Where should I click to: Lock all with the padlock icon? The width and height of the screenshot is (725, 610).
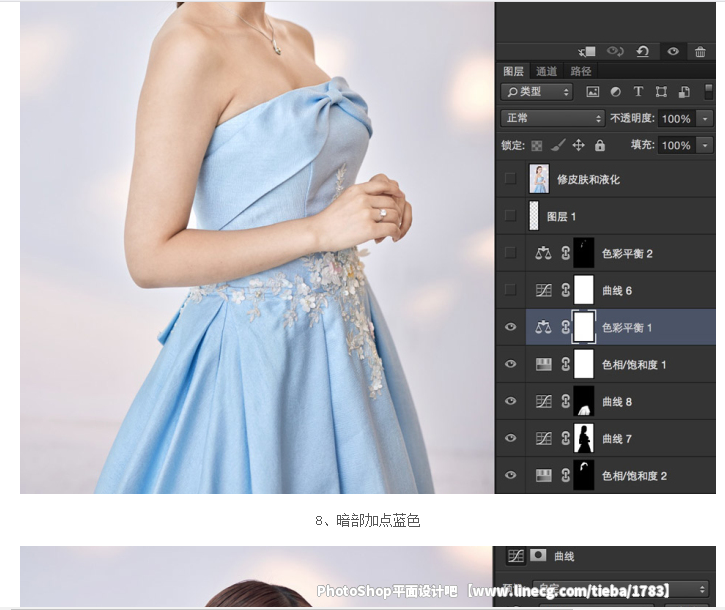point(600,146)
